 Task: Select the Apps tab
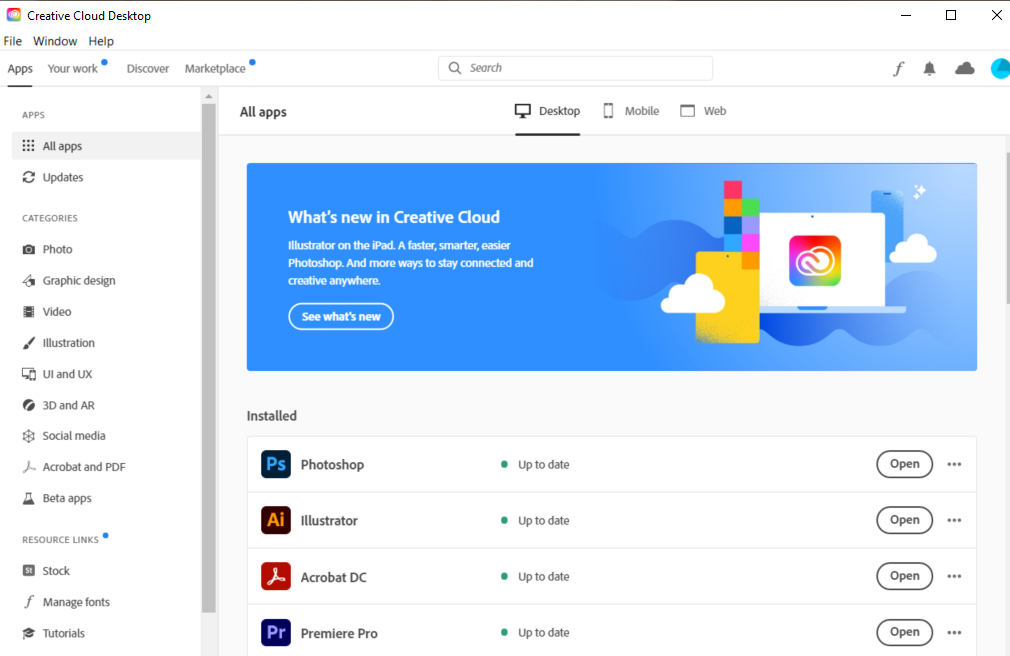(20, 68)
